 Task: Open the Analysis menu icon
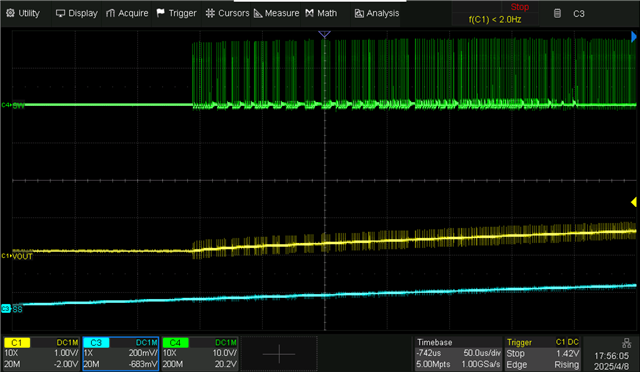pyautogui.click(x=359, y=13)
